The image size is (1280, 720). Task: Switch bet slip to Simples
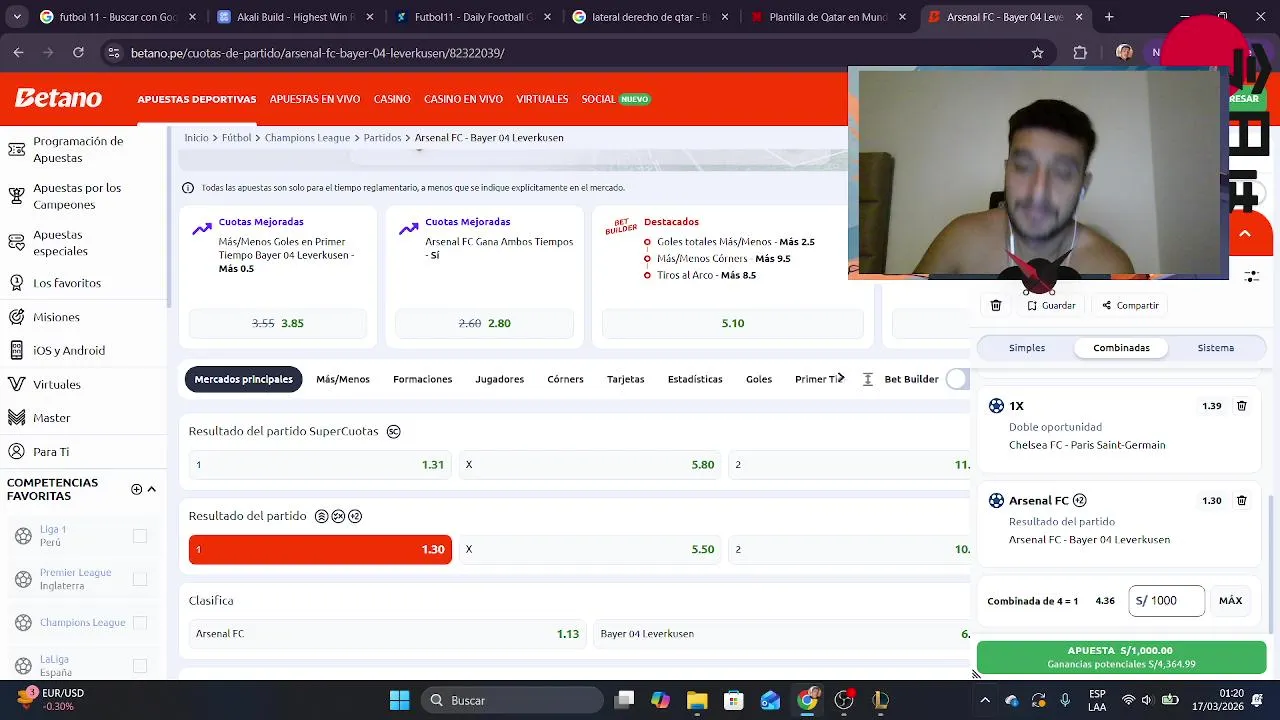pos(1027,348)
